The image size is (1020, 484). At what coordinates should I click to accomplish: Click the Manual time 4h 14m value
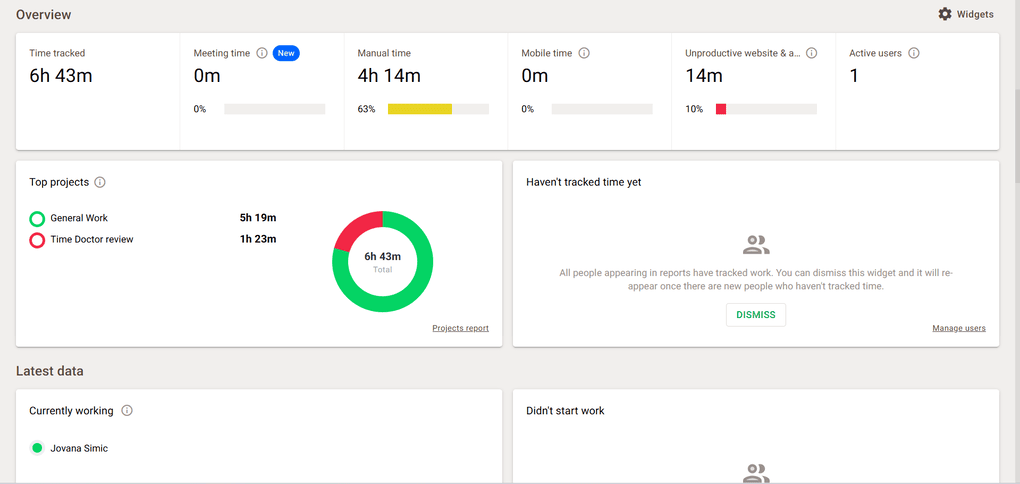tap(389, 76)
